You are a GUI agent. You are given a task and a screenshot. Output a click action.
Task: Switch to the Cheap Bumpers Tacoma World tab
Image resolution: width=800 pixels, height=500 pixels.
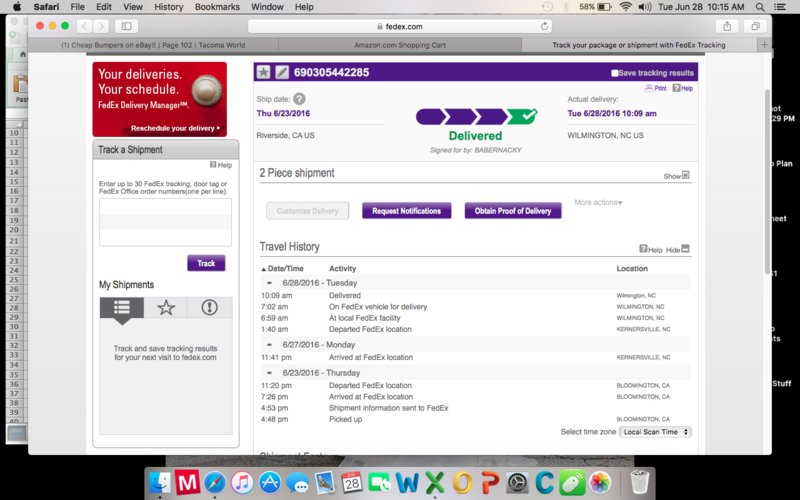153,45
